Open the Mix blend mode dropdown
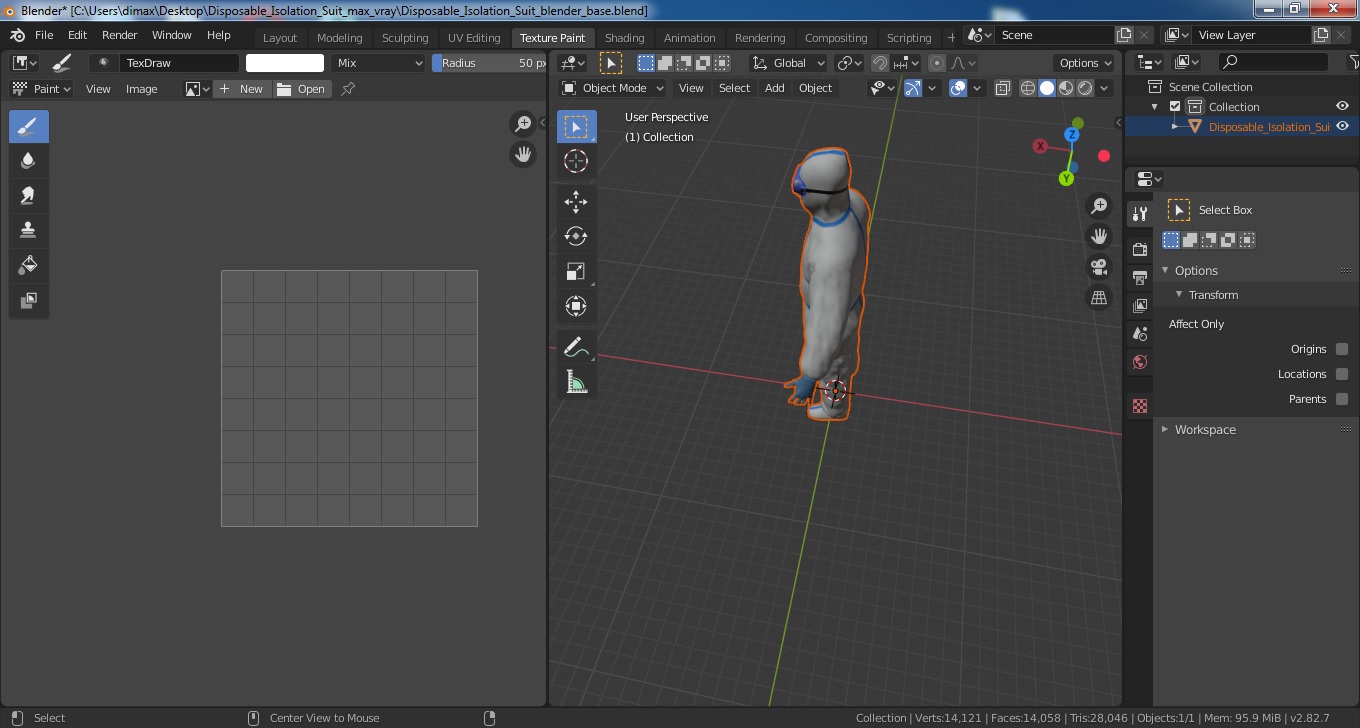The image size is (1360, 728). pos(379,63)
